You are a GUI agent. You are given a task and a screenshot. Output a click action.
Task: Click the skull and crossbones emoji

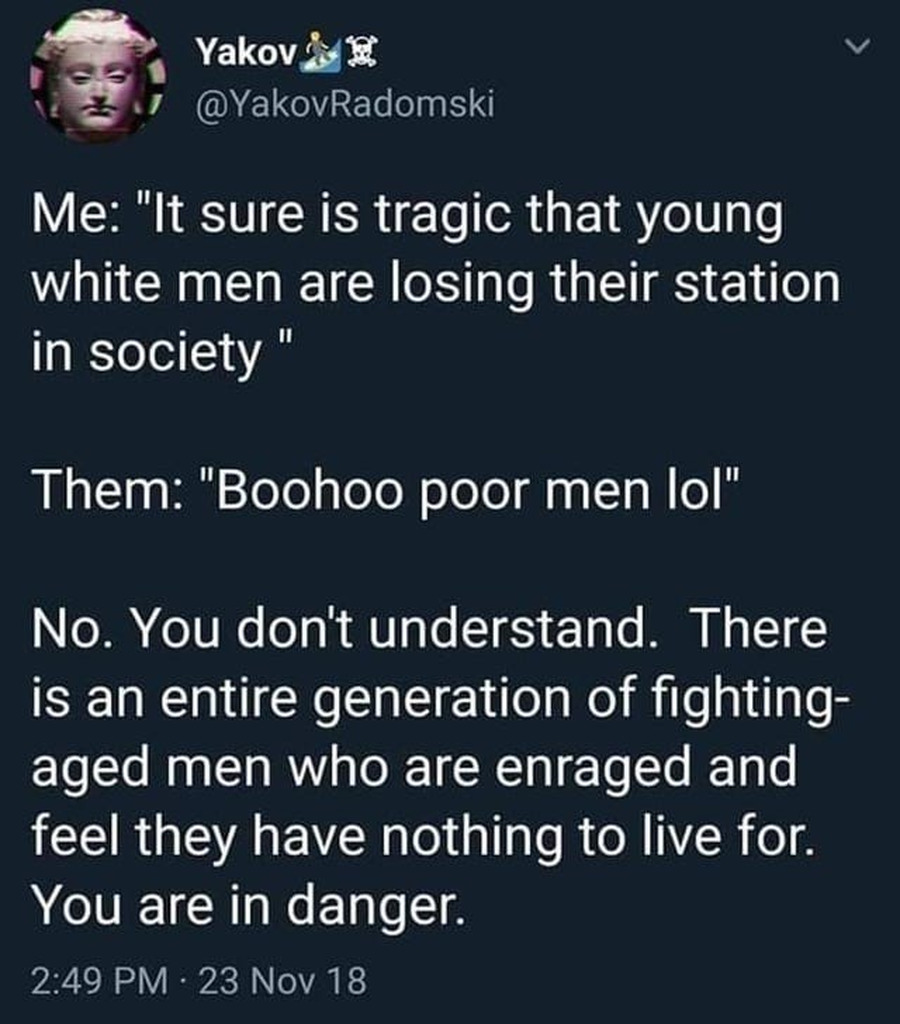(x=360, y=52)
